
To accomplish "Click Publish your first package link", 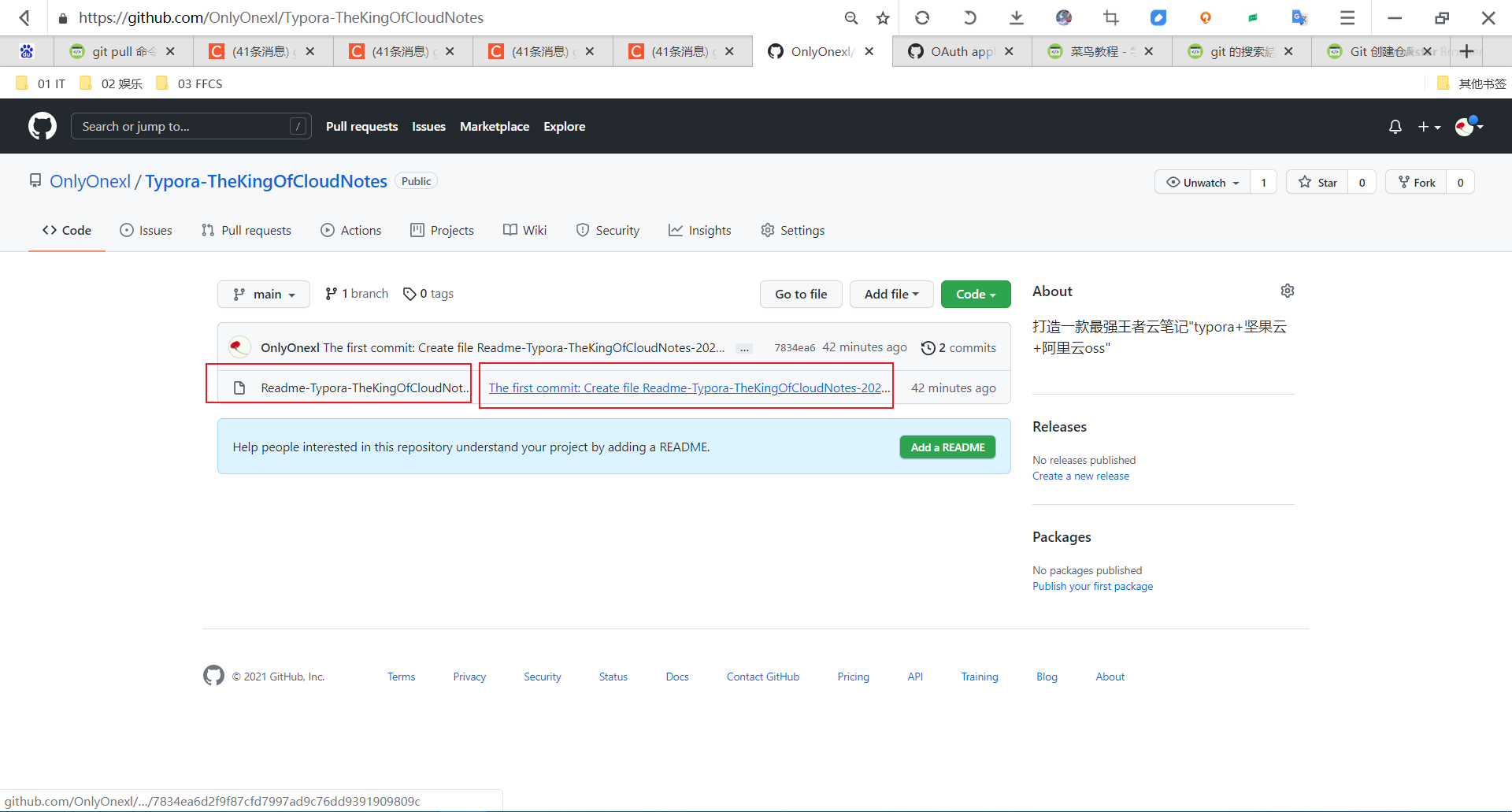I will 1092,586.
